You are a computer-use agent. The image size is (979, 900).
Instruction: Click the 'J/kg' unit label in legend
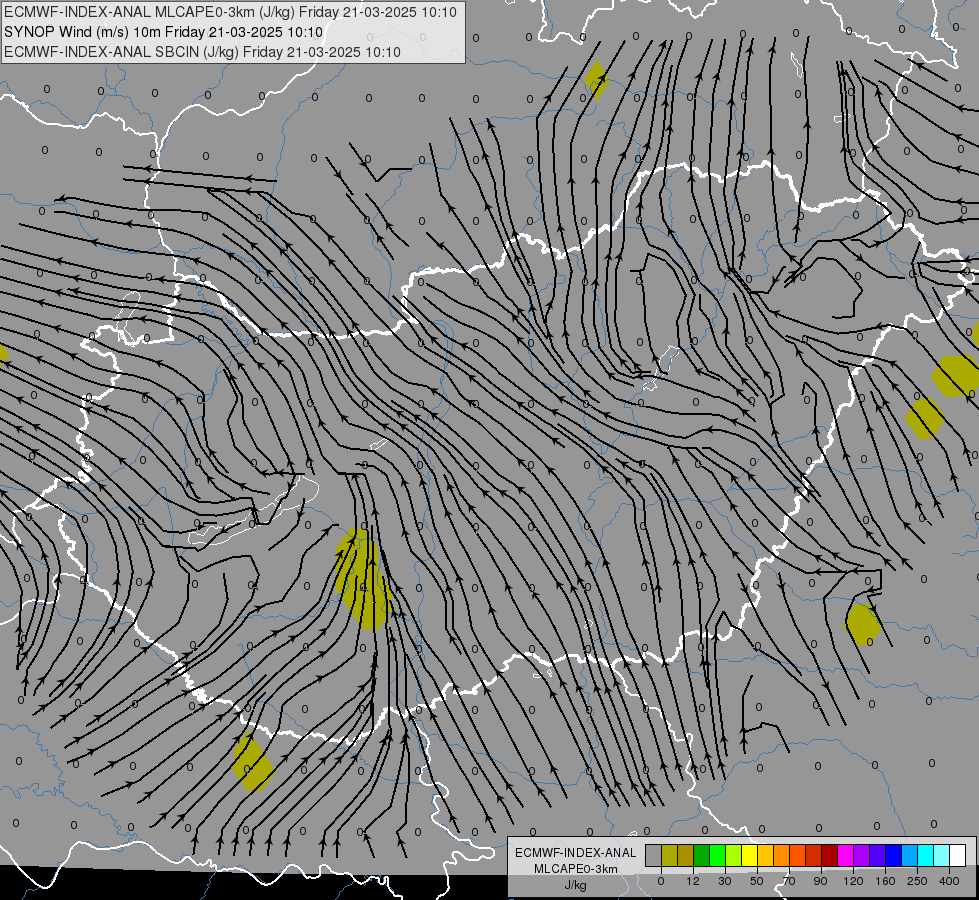click(576, 885)
